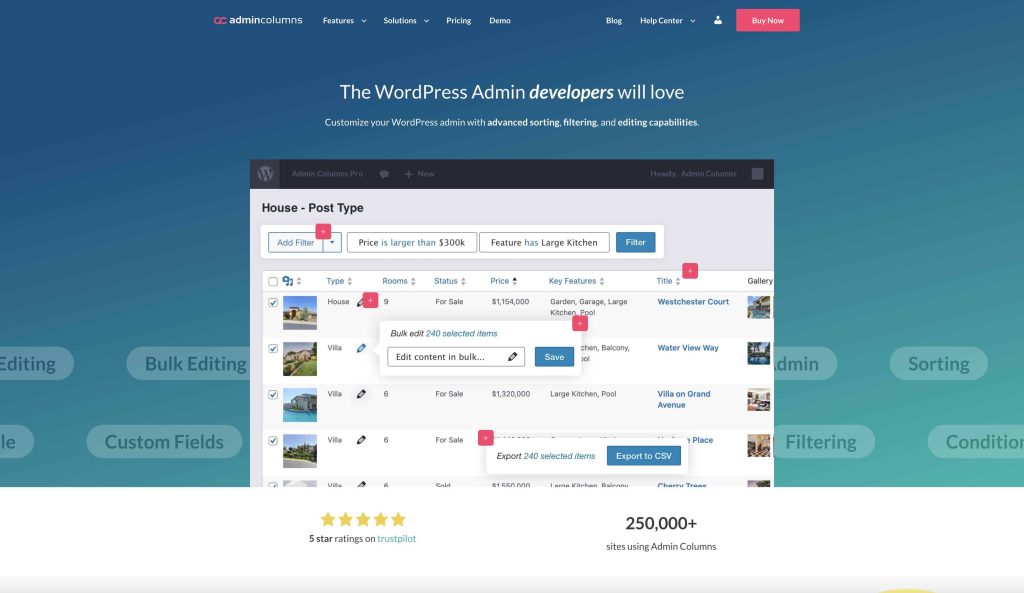Viewport: 1024px width, 593px height.
Task: Click the pink plus hotspot near Title column
Action: click(x=690, y=271)
